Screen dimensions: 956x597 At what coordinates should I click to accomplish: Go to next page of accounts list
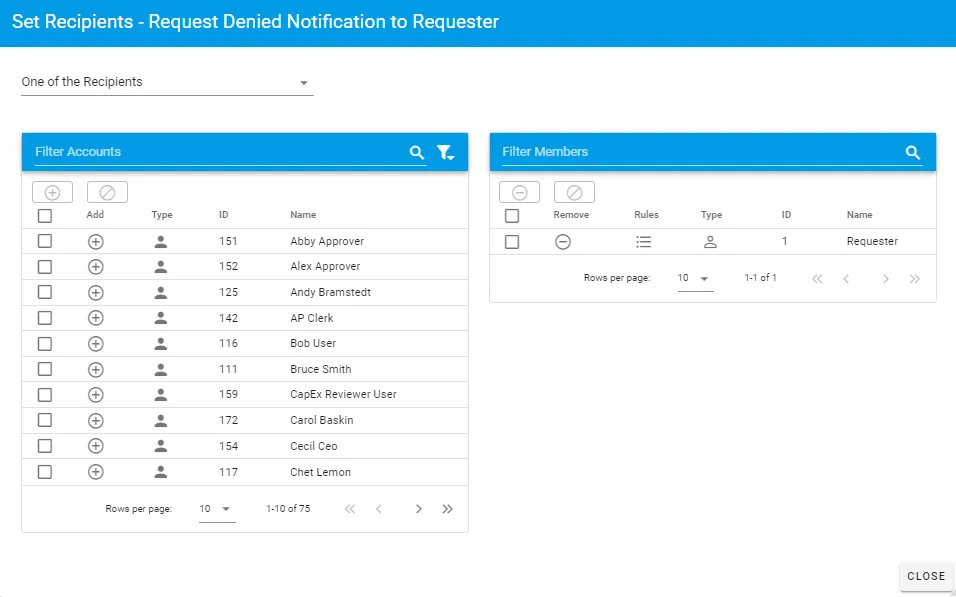tap(419, 509)
